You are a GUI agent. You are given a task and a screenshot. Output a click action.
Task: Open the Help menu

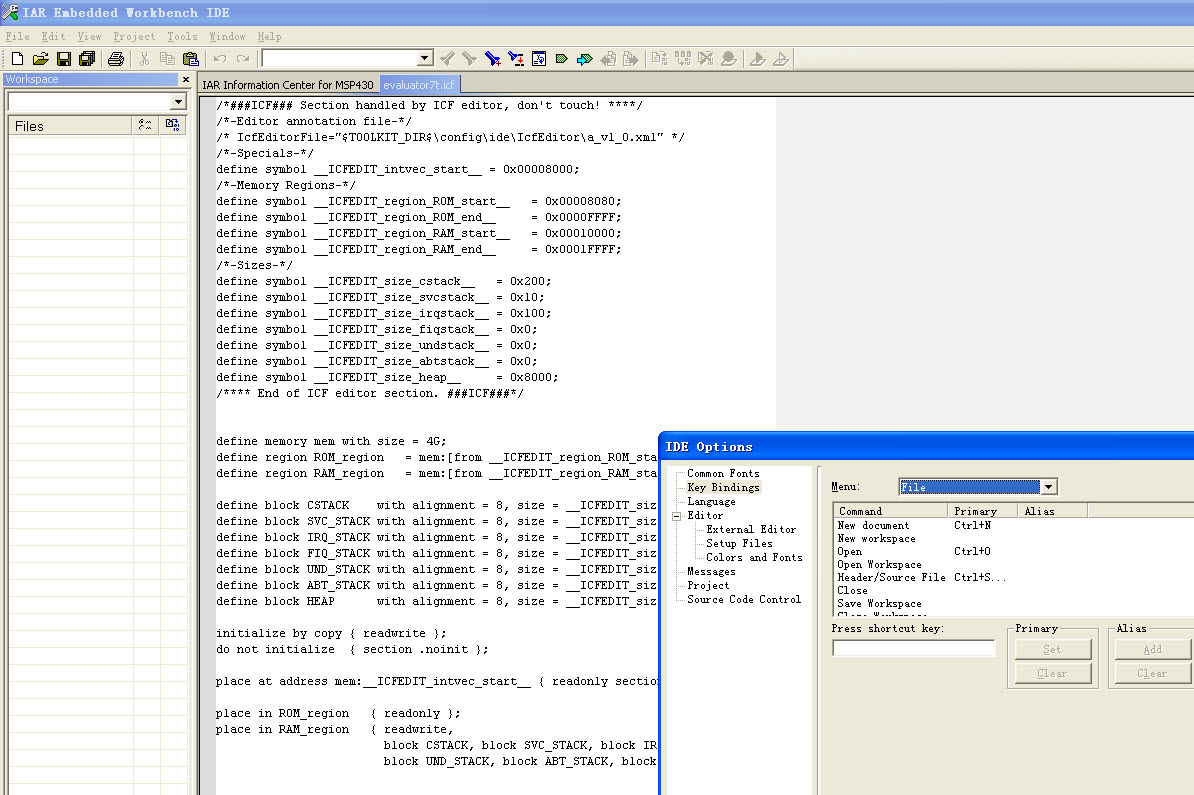point(269,37)
